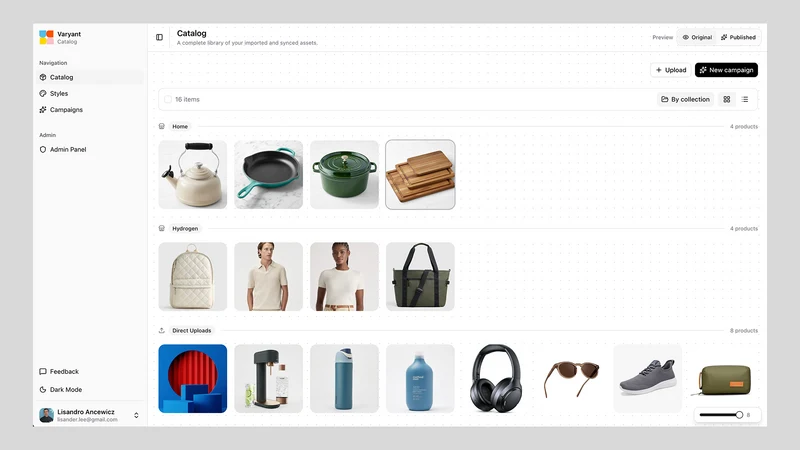800x450 pixels.
Task: Click the Hydrogen collection store icon
Action: (x=162, y=229)
